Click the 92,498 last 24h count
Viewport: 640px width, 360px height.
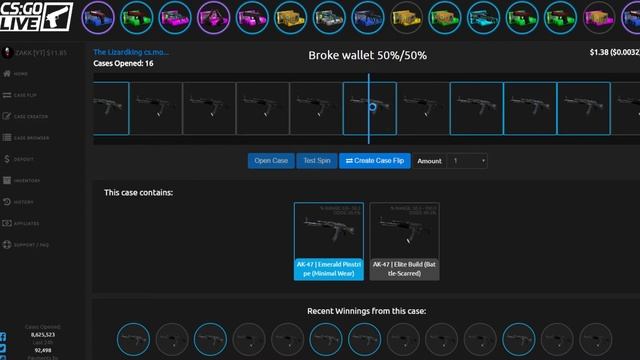point(43,350)
